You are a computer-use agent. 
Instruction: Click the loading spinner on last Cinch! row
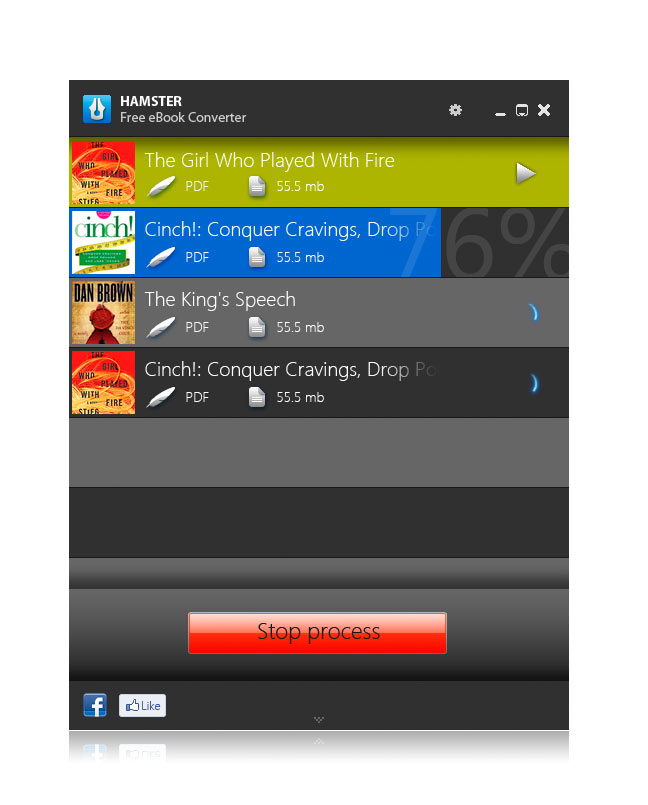pyautogui.click(x=533, y=383)
